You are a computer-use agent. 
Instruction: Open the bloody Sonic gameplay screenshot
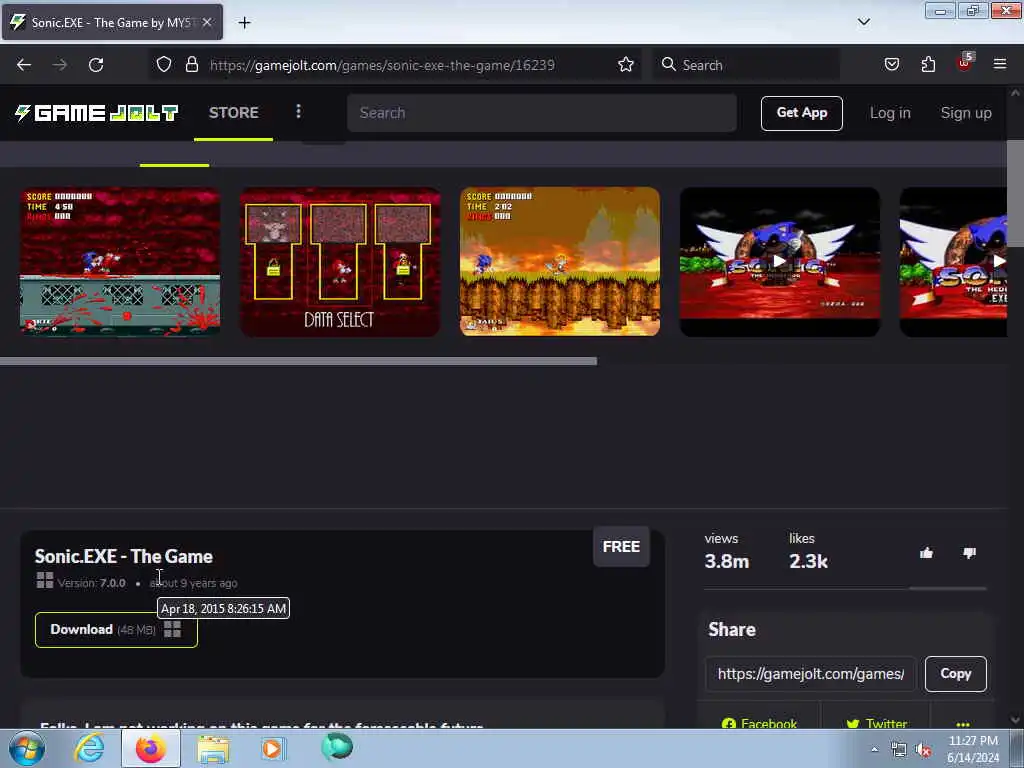(x=120, y=262)
